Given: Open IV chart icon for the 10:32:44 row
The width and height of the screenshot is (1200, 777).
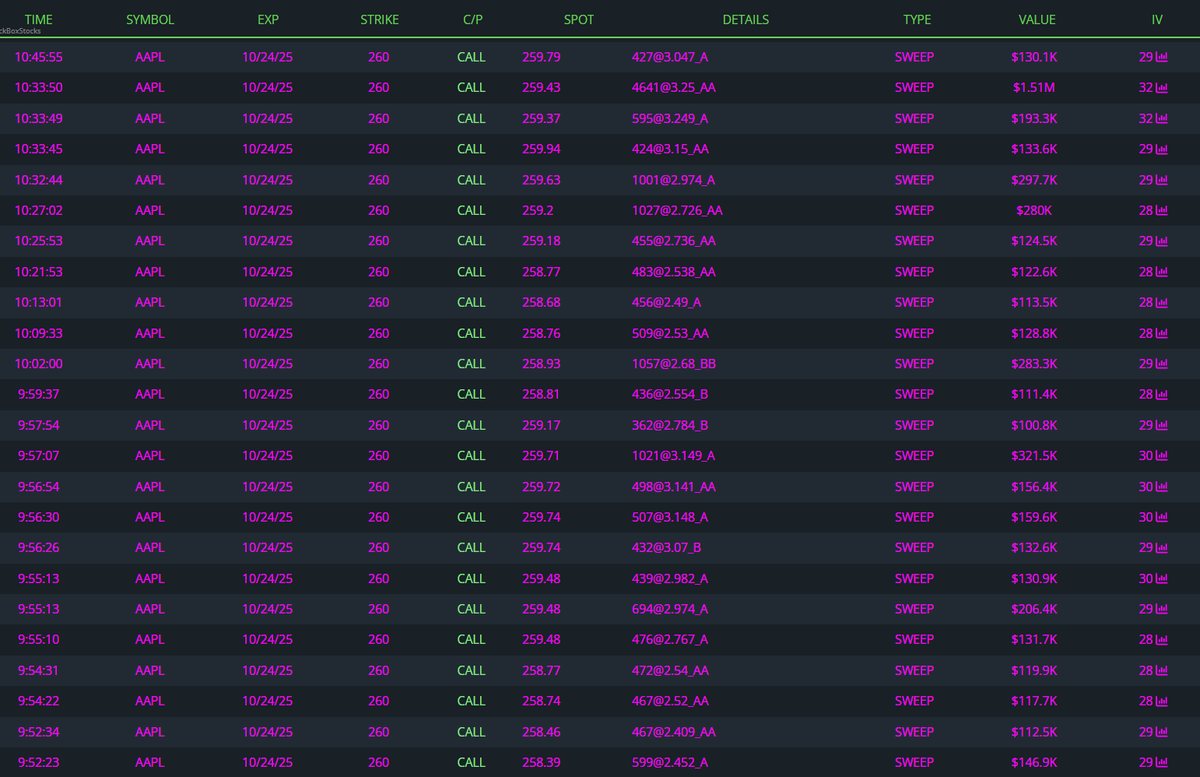Looking at the screenshot, I should coord(1162,180).
